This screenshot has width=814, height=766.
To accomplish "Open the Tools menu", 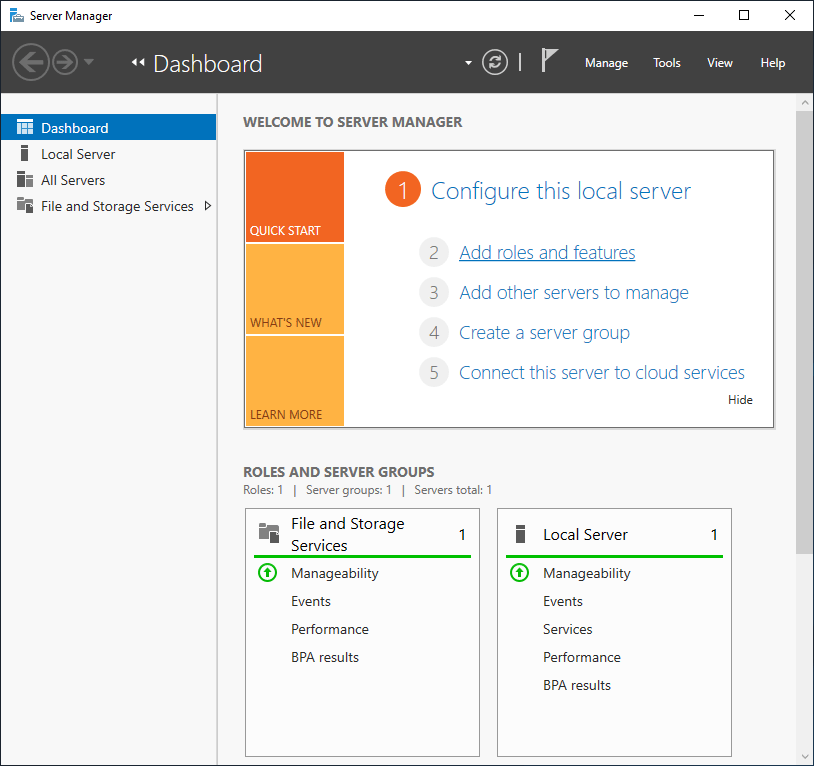I will click(666, 62).
